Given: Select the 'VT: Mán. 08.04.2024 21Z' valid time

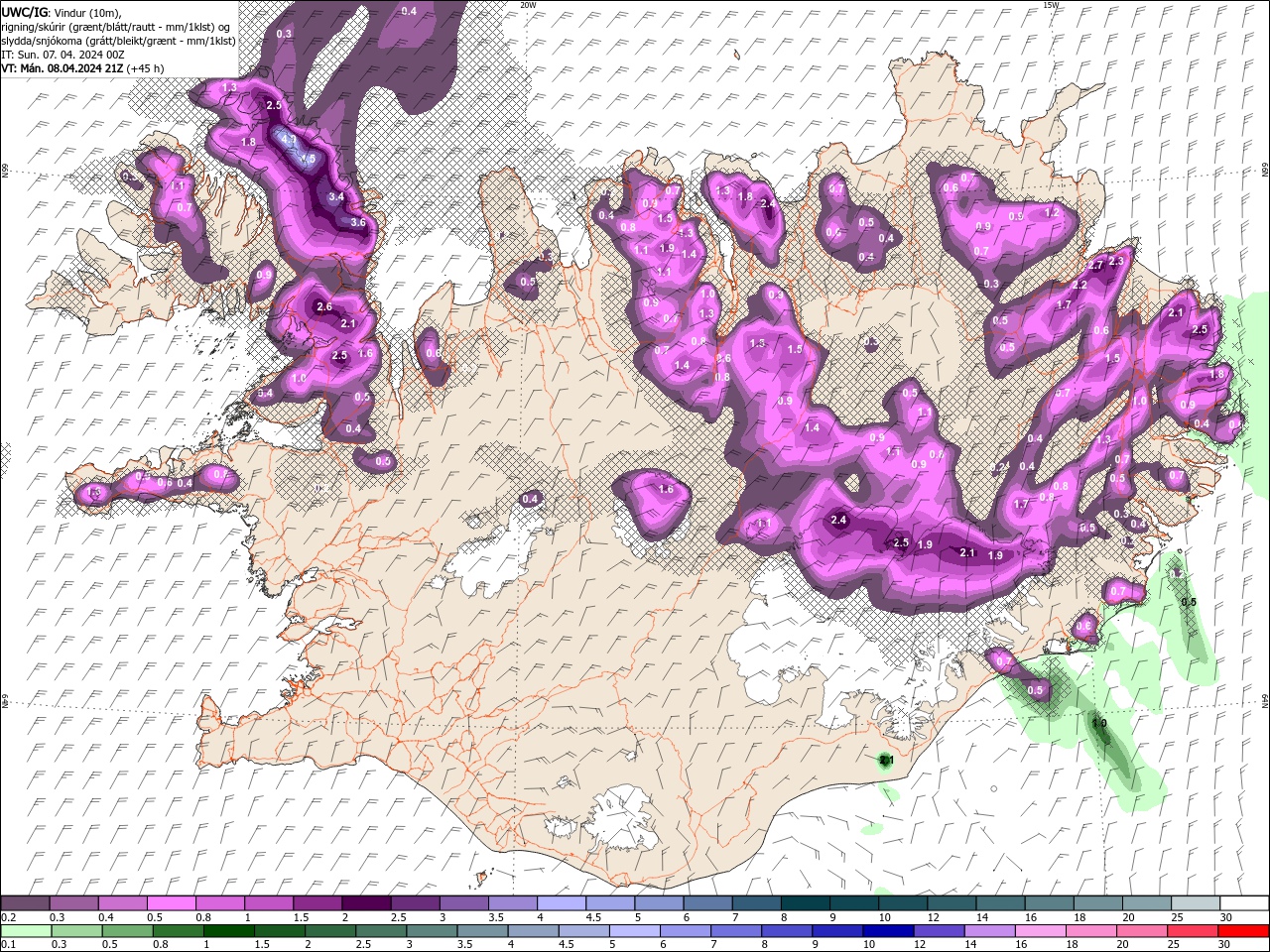Looking at the screenshot, I should [x=63, y=67].
